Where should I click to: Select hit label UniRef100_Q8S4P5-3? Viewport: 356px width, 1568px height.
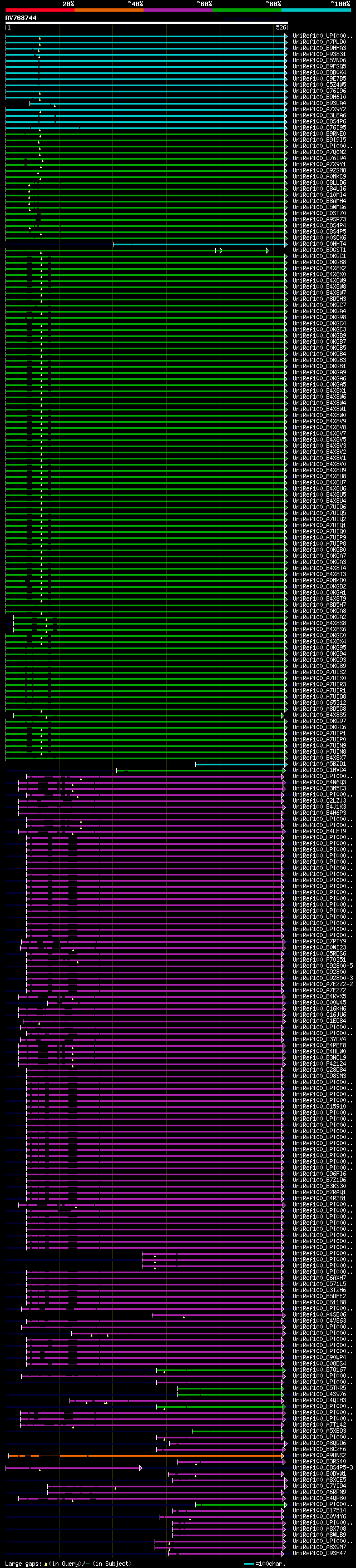[x=323, y=1467]
